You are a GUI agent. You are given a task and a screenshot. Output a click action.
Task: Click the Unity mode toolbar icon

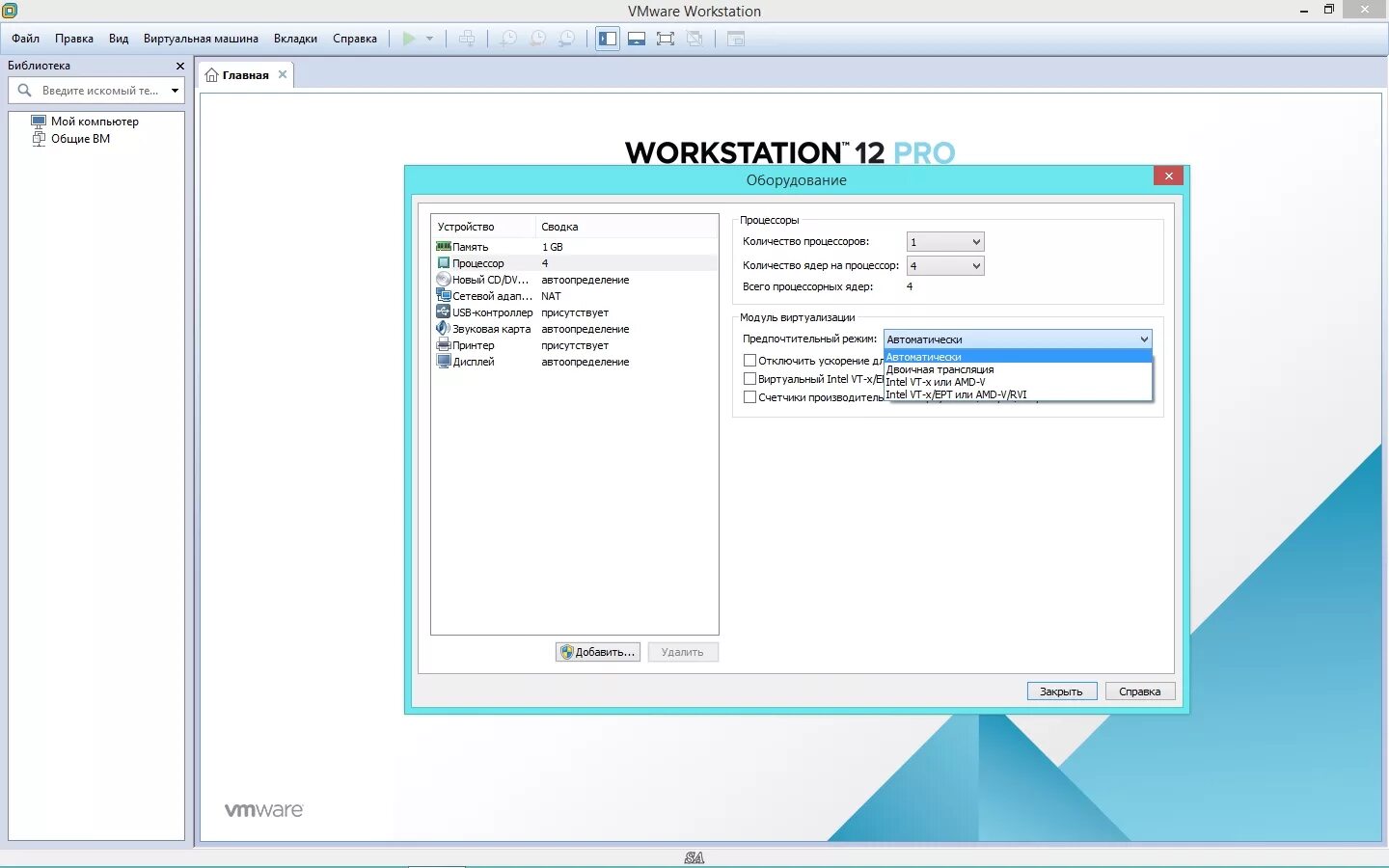694,39
